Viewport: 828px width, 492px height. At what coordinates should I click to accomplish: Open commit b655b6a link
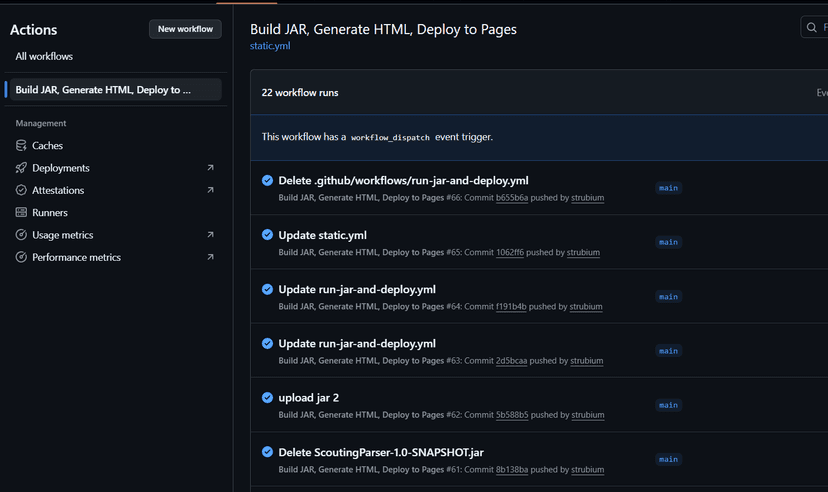tap(512, 198)
